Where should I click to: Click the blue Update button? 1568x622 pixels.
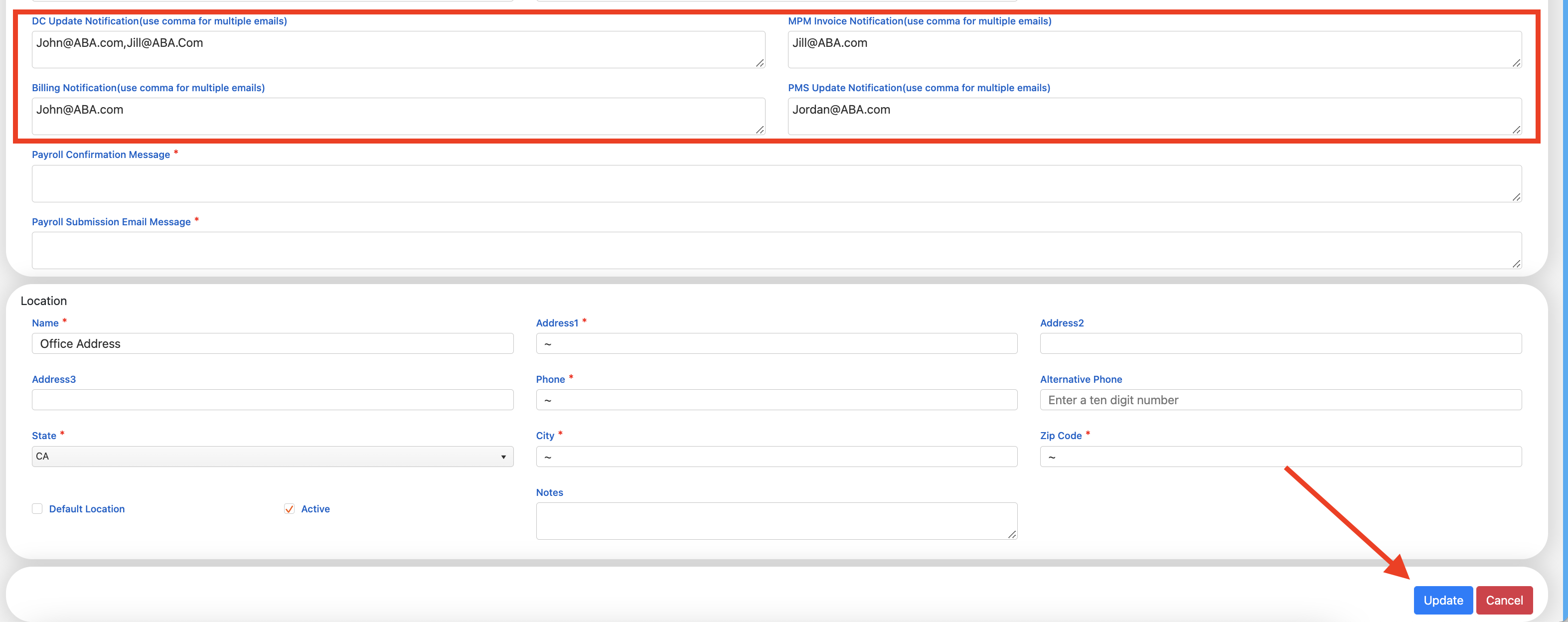(x=1442, y=600)
